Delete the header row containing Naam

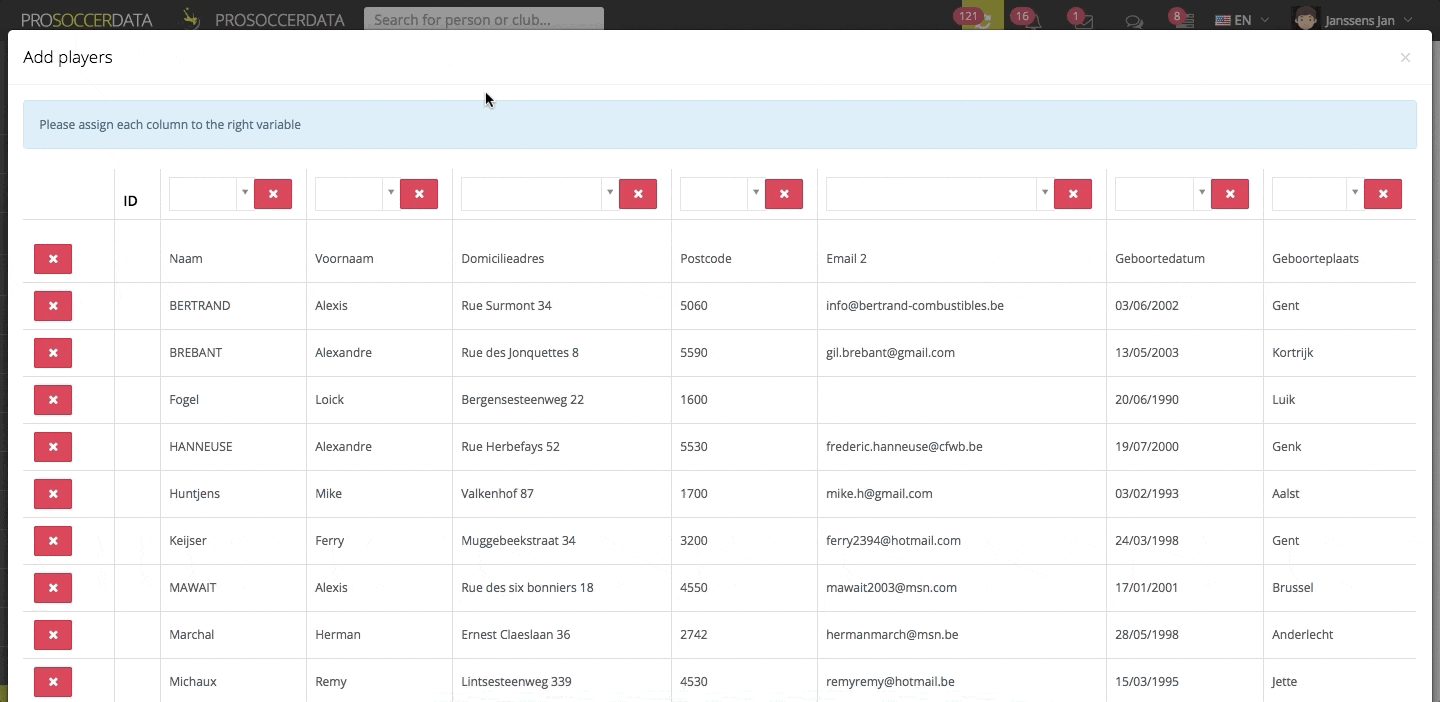pos(53,259)
